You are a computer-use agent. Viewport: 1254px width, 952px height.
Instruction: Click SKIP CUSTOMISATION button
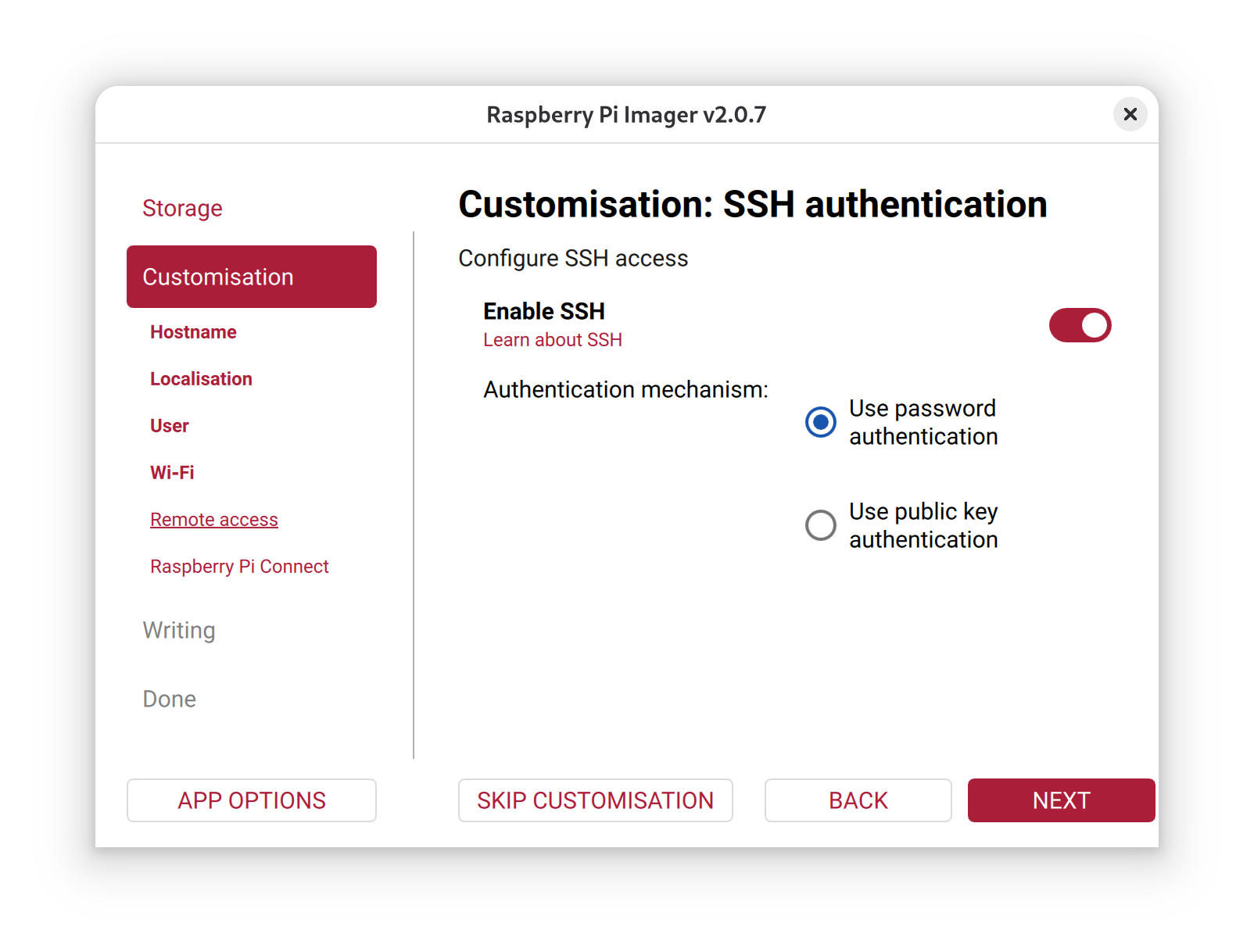(x=596, y=800)
